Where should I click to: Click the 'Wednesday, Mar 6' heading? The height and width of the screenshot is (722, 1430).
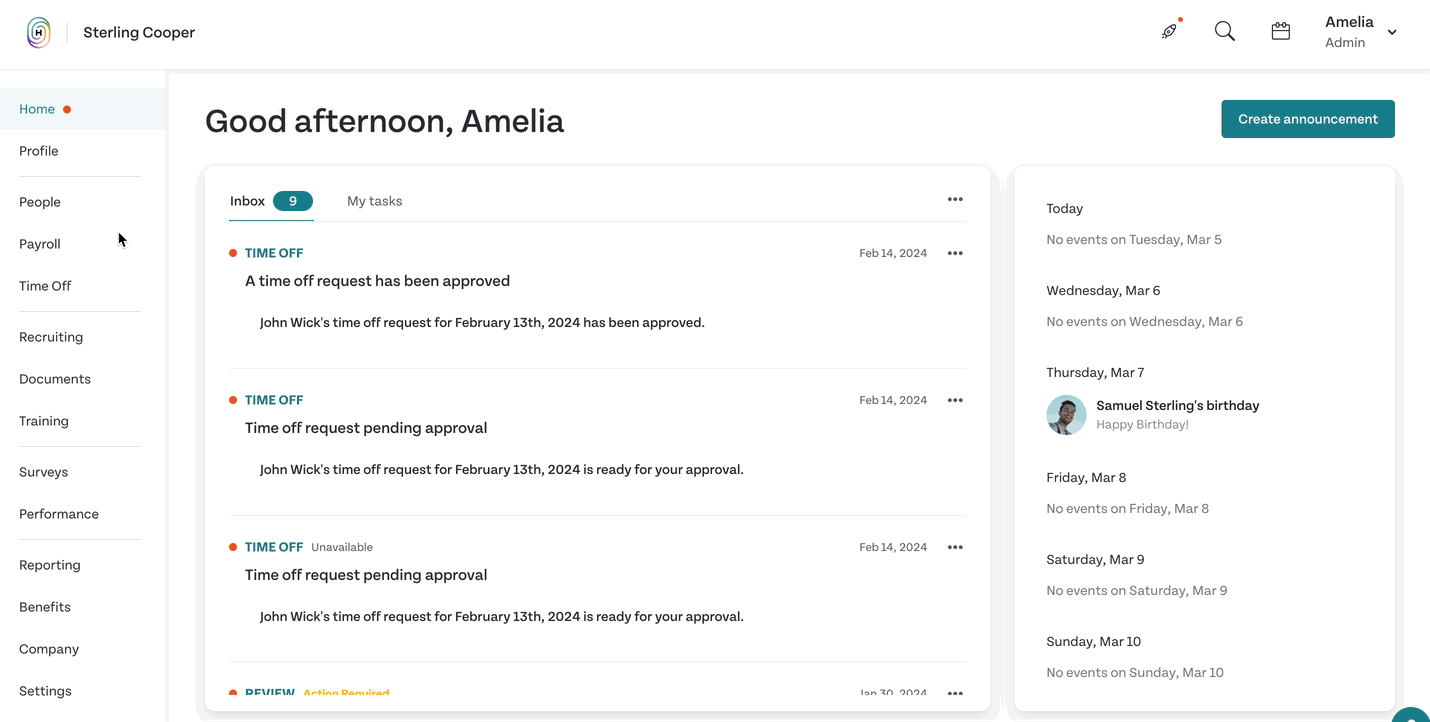1103,291
